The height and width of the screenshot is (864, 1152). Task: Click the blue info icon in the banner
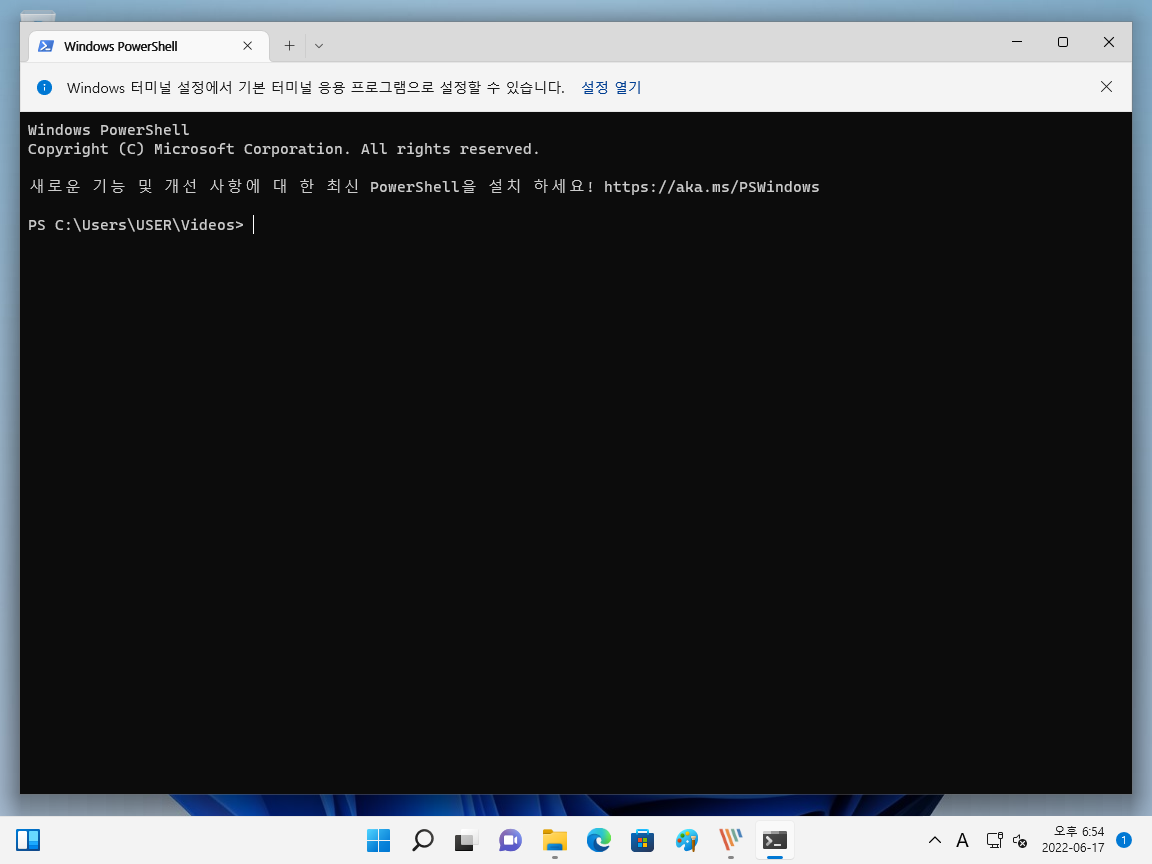coord(44,87)
